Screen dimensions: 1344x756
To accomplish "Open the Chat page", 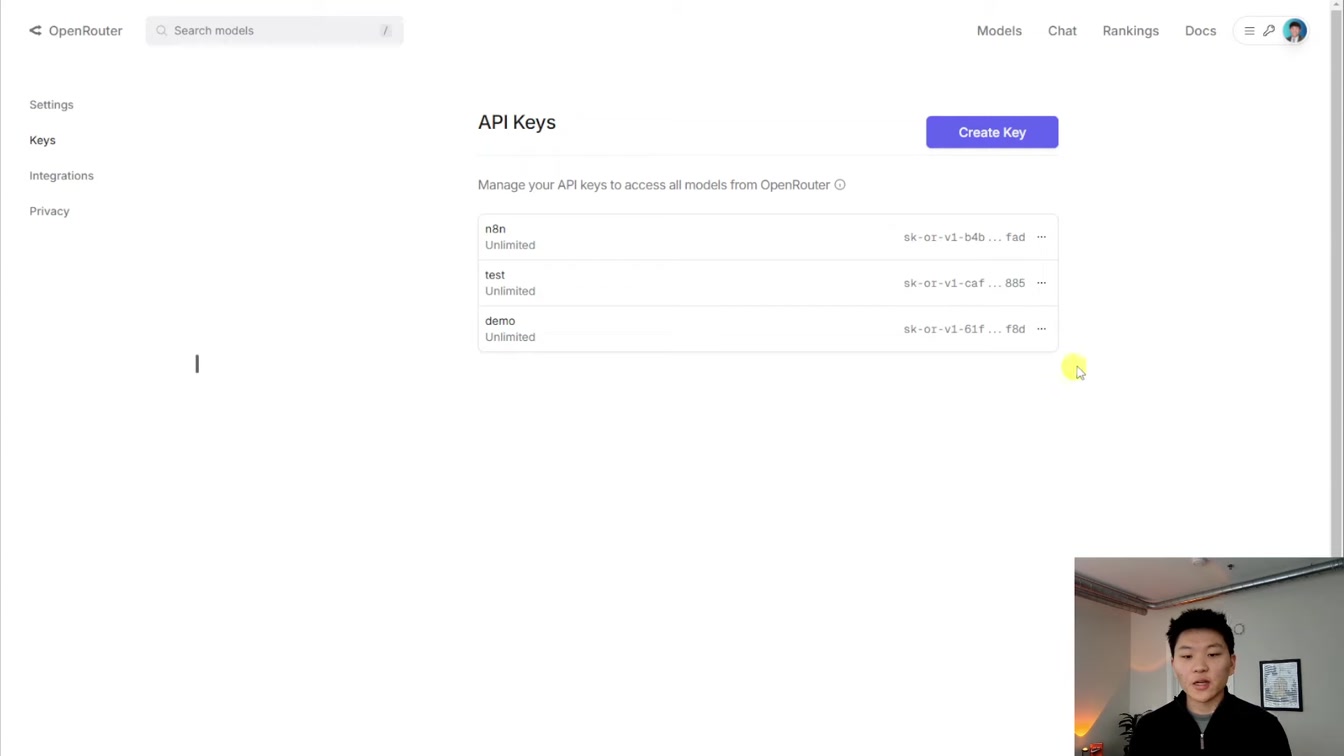I will (x=1062, y=31).
